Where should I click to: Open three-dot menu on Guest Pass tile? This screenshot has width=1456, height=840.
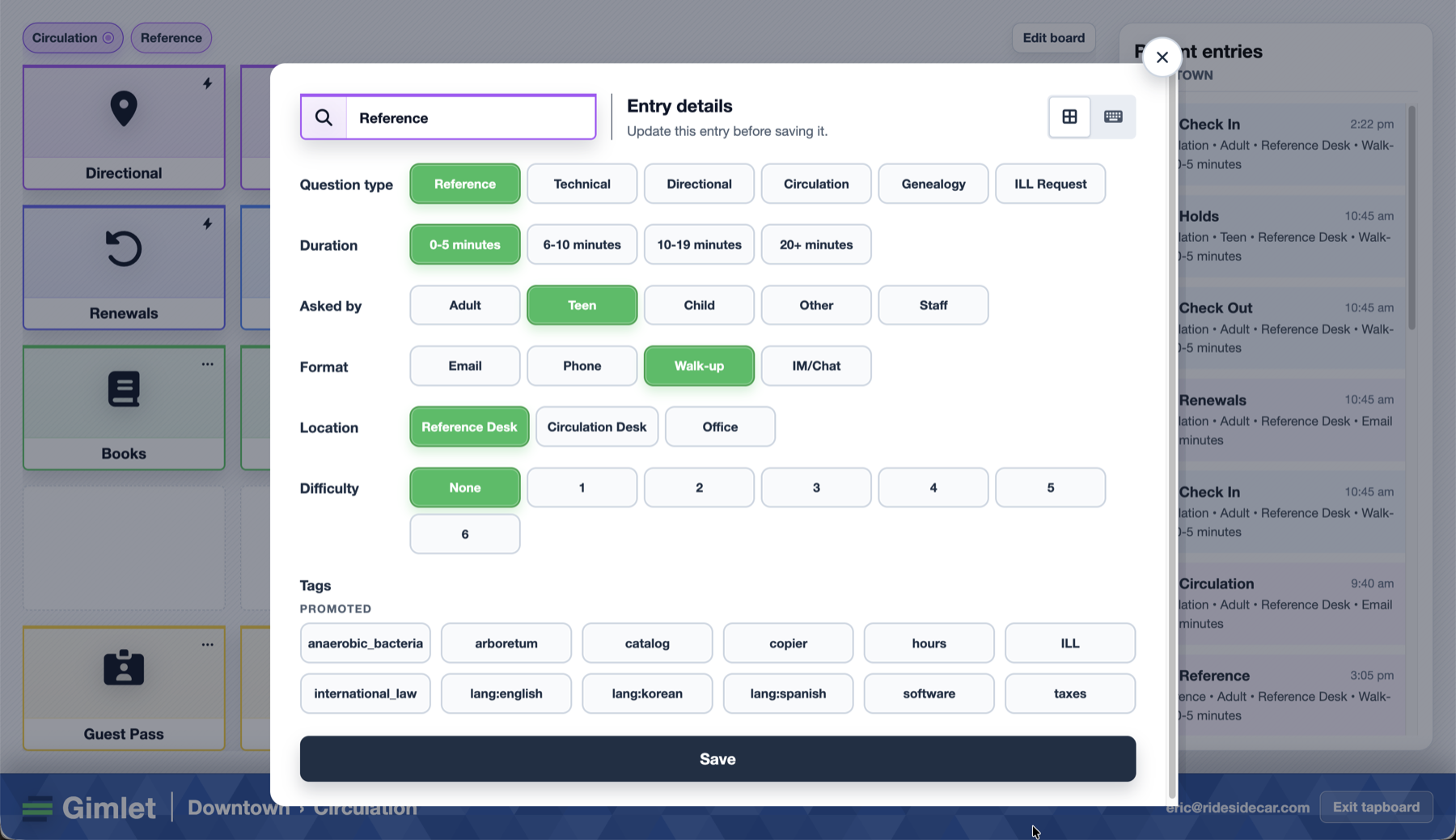click(x=208, y=645)
